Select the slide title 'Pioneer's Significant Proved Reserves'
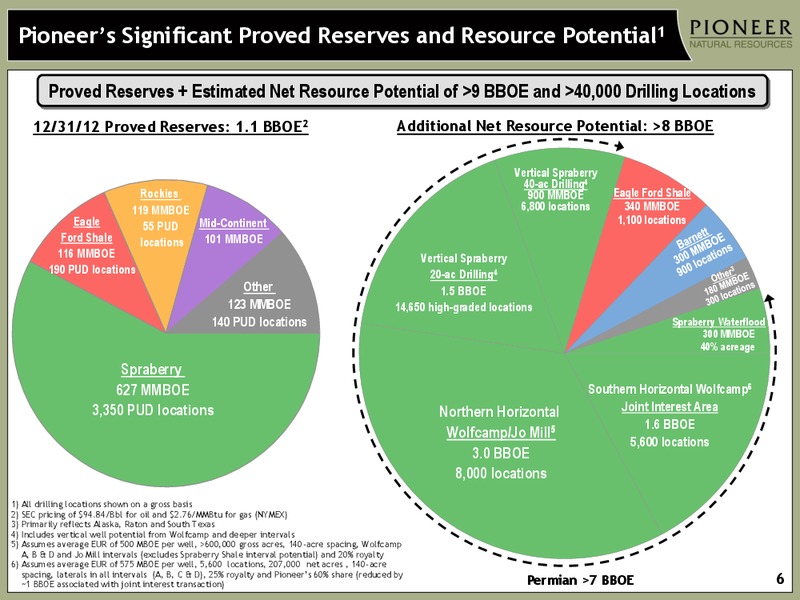Screen dimensions: 800x600 click(x=341, y=36)
